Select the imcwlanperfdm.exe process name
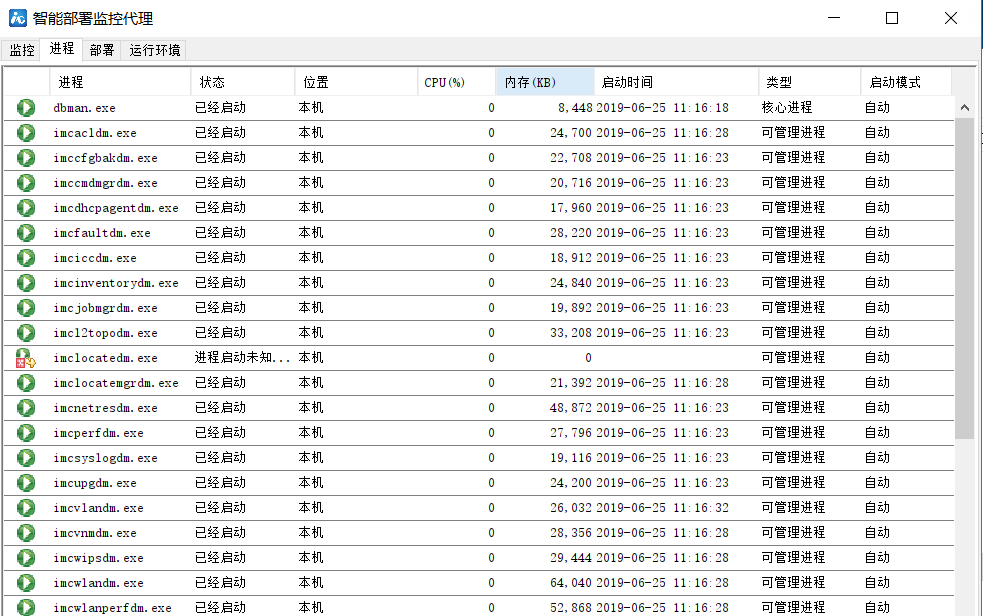This screenshot has height=616, width=983. (x=112, y=608)
